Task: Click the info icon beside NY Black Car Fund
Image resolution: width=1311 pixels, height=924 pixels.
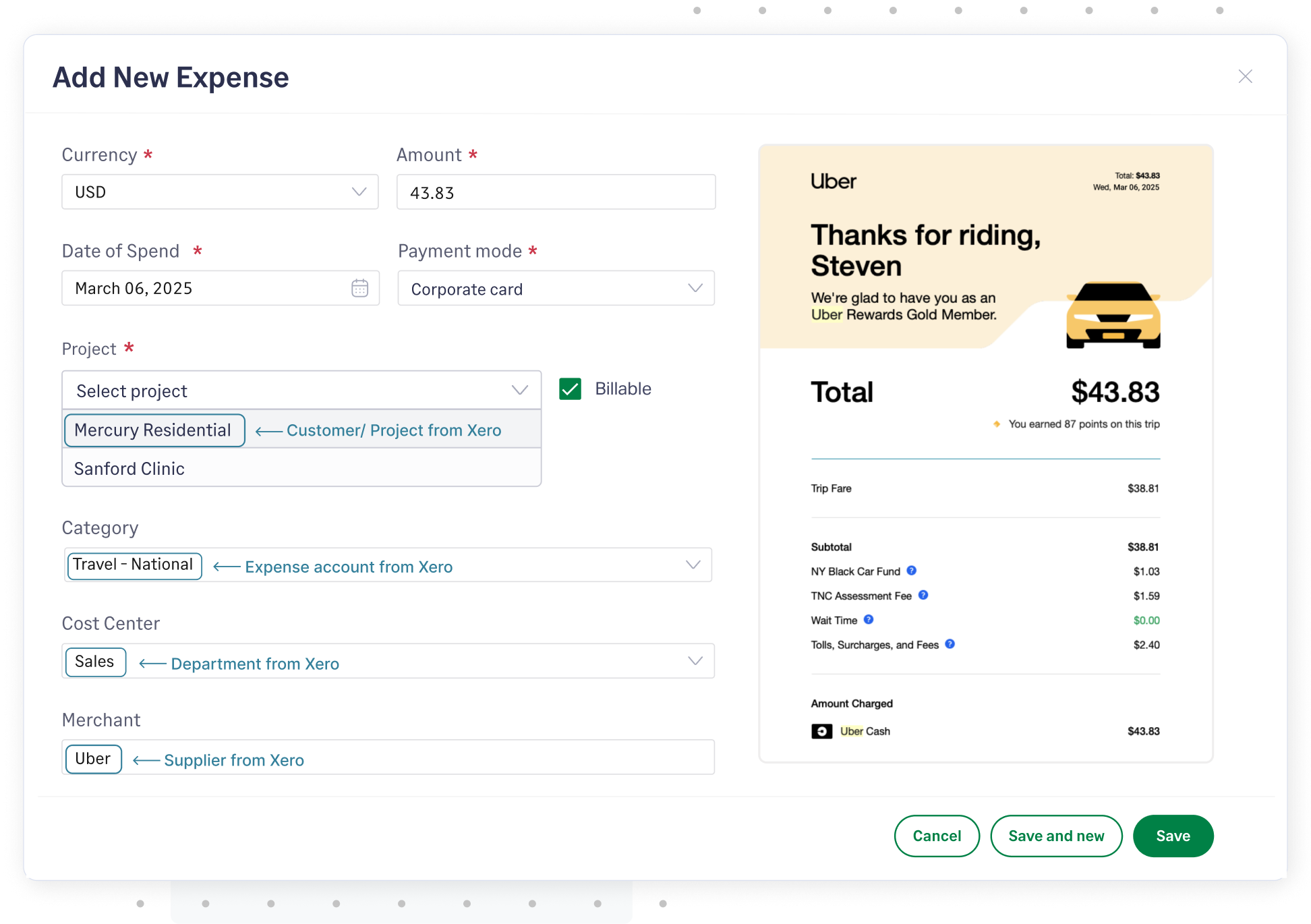Action: [x=912, y=571]
